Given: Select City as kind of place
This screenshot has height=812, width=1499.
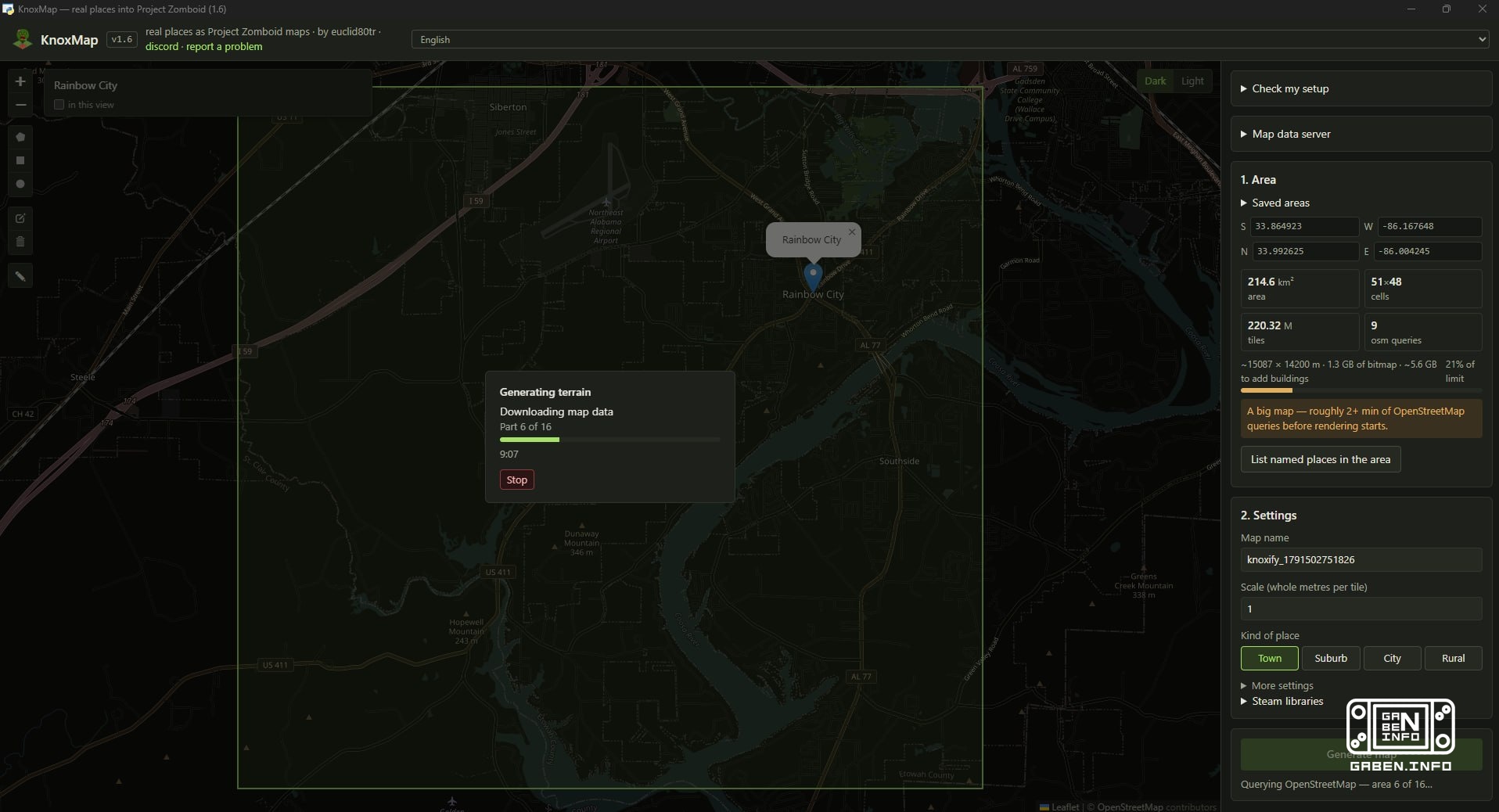Looking at the screenshot, I should (x=1392, y=658).
